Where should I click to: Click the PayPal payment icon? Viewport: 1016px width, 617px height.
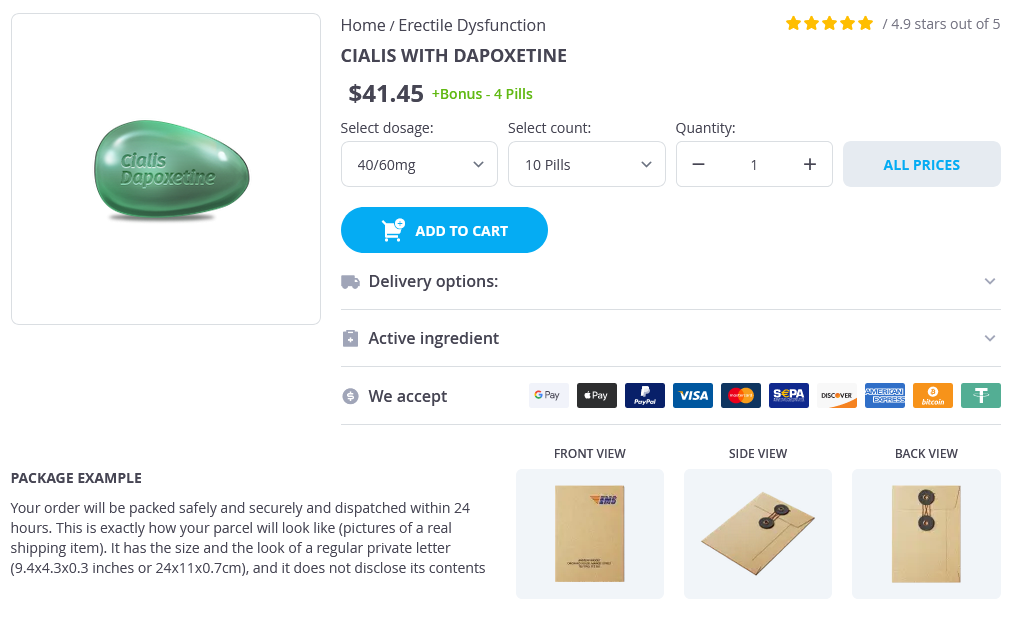coord(645,395)
